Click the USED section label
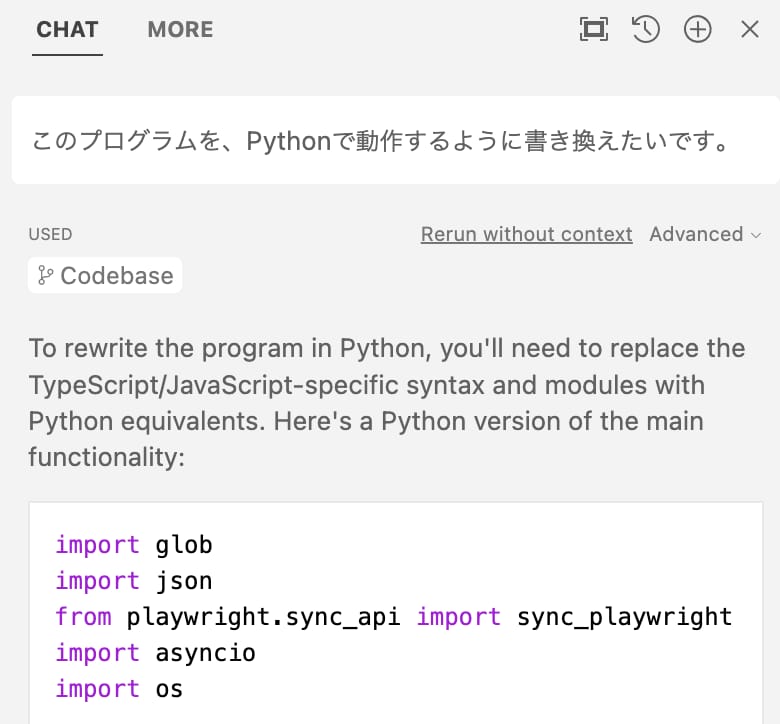Screen dimensions: 780x724 [x=50, y=234]
